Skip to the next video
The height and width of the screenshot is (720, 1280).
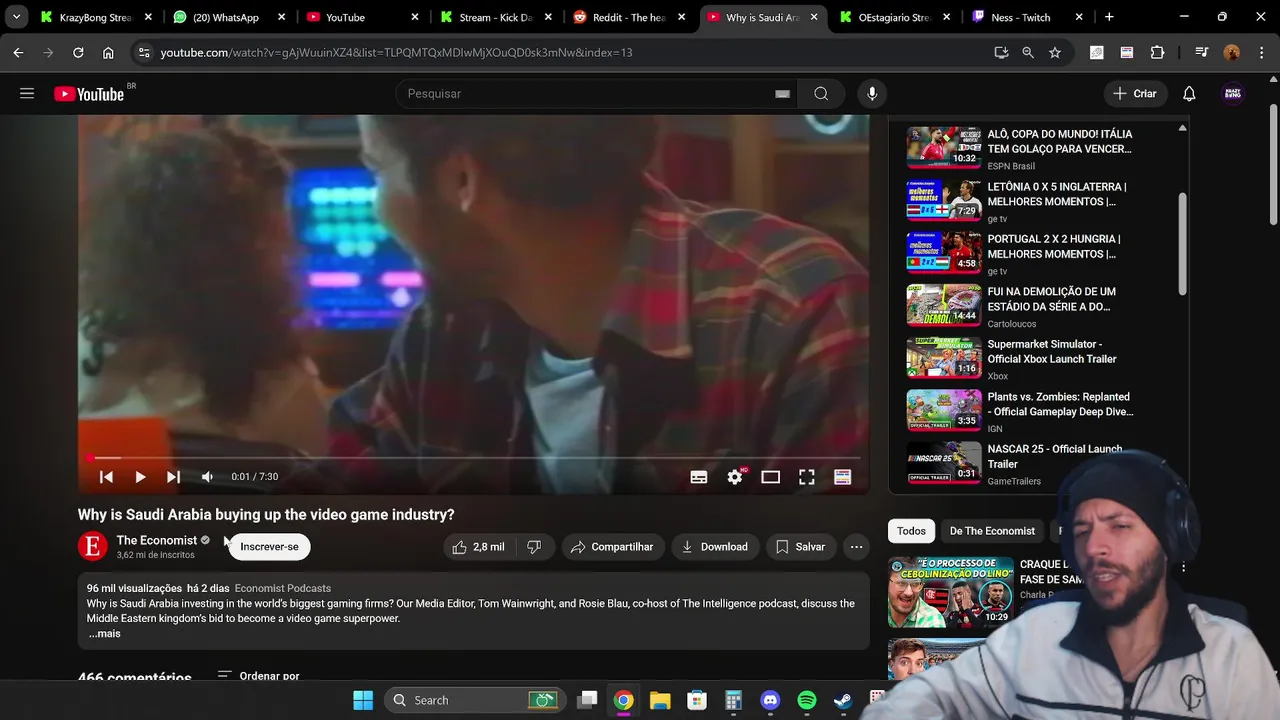pos(173,477)
